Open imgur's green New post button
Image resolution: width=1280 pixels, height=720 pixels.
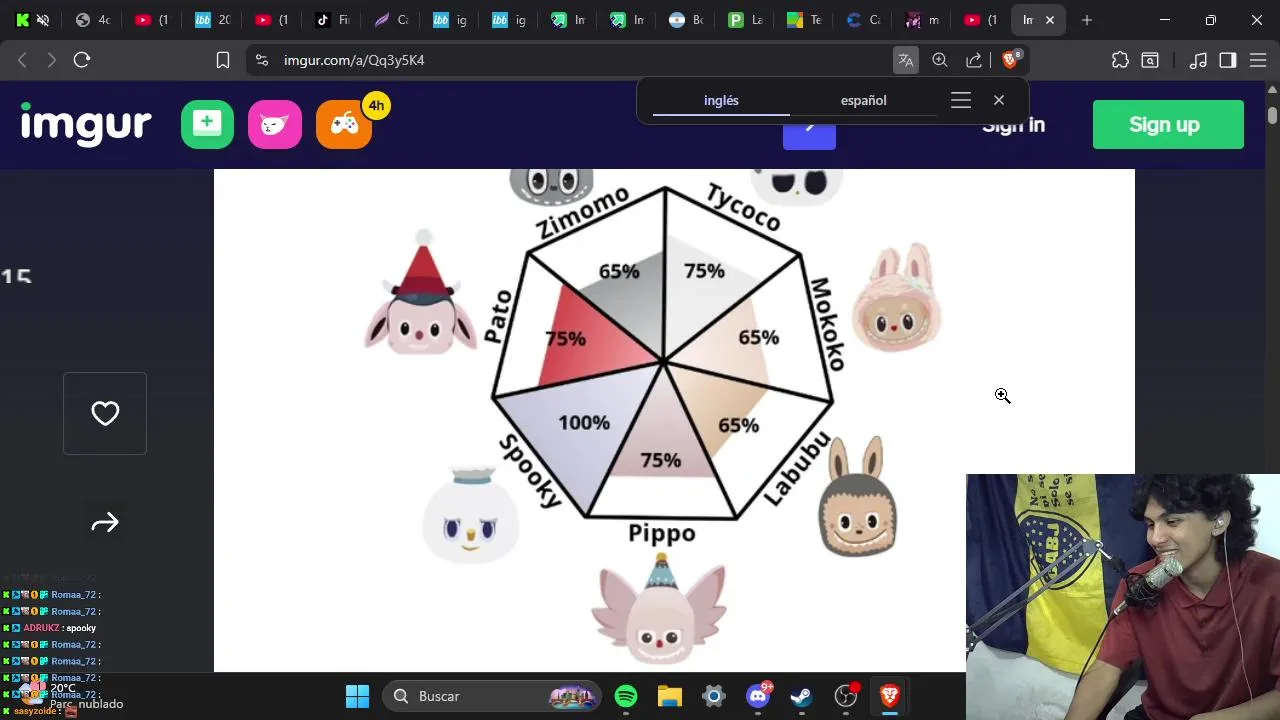(x=207, y=124)
